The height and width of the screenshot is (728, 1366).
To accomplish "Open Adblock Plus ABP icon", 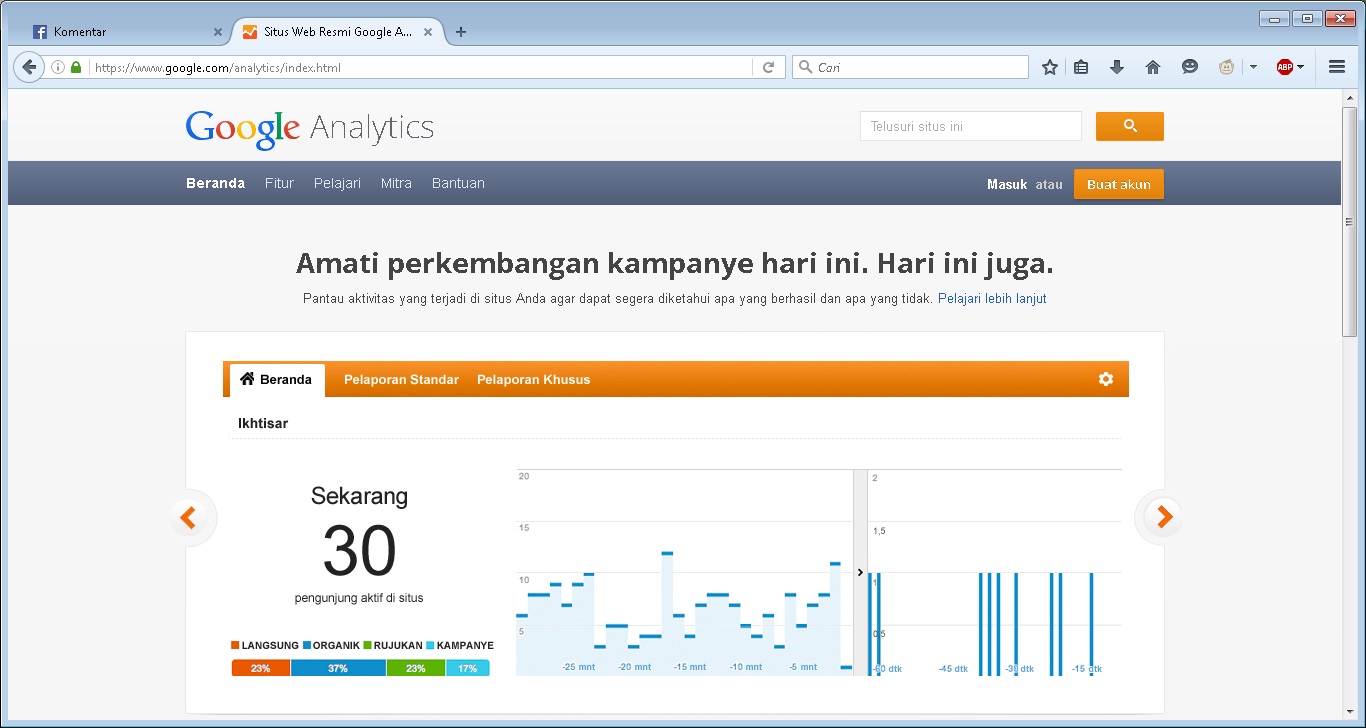I will [1284, 67].
